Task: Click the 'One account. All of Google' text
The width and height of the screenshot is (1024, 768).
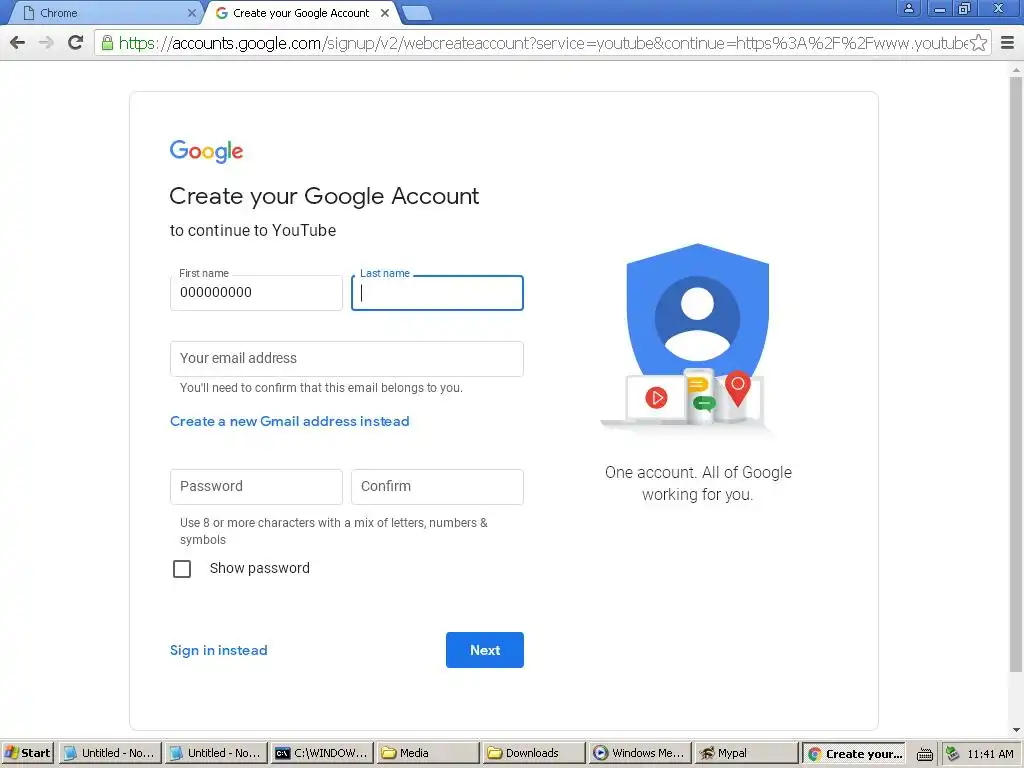Action: click(697, 472)
